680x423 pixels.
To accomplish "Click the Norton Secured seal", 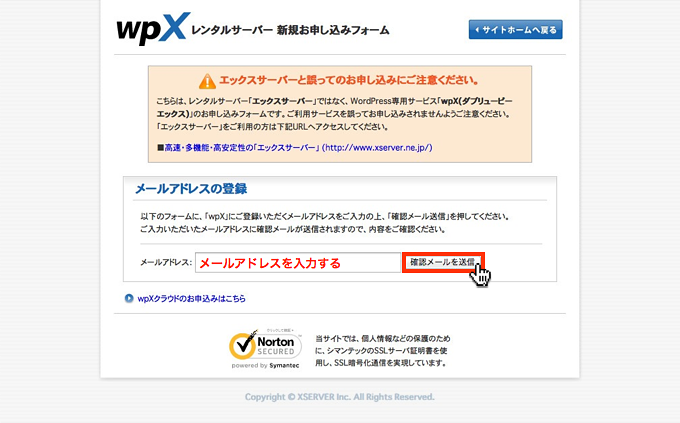I will point(265,348).
